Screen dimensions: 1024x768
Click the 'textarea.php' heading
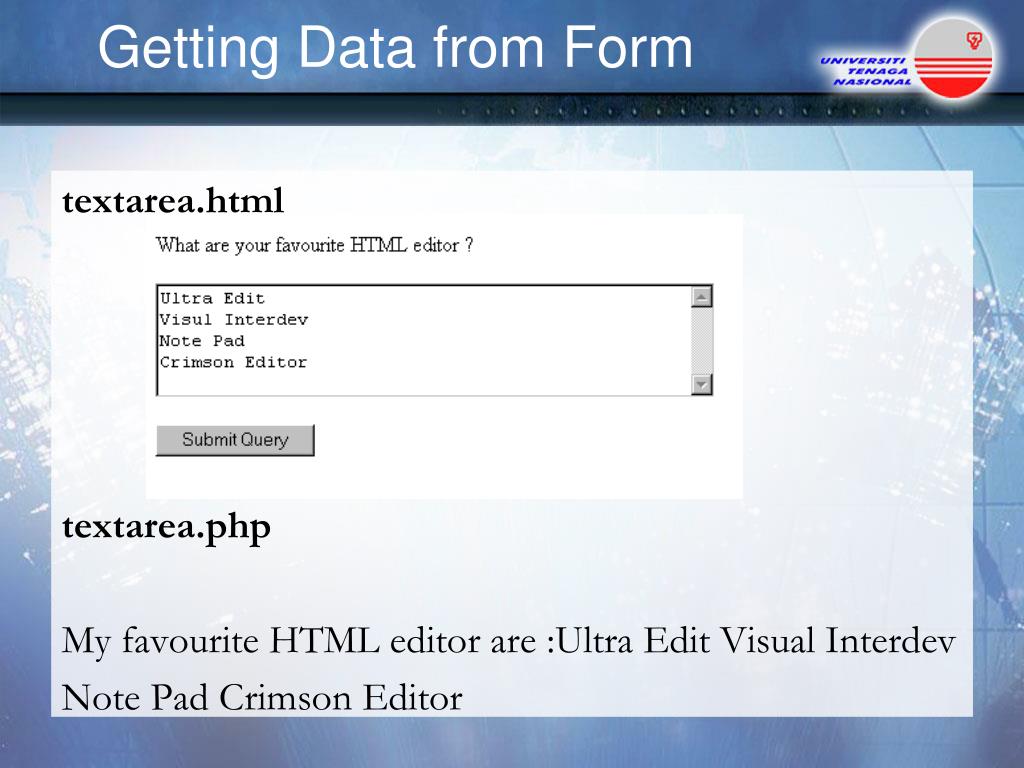click(x=167, y=528)
